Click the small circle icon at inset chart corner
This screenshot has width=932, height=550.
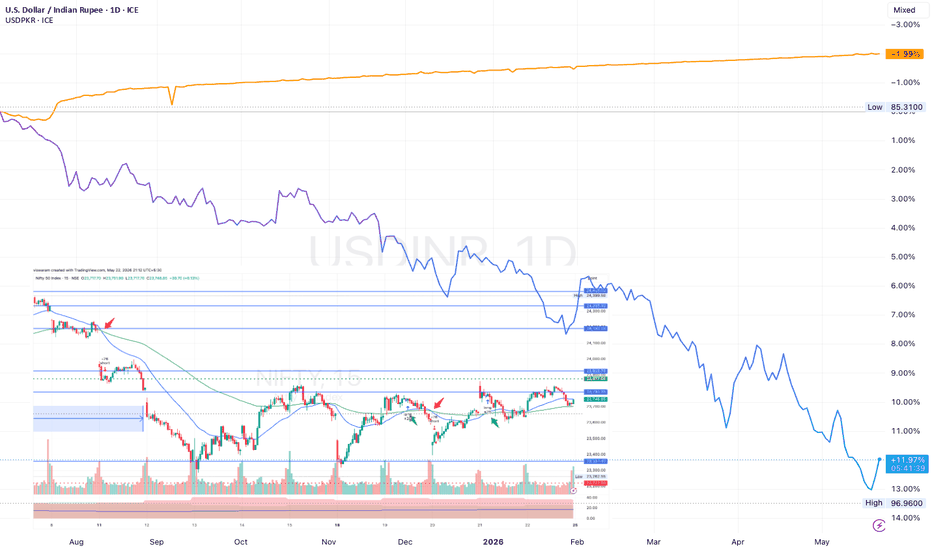(x=573, y=491)
